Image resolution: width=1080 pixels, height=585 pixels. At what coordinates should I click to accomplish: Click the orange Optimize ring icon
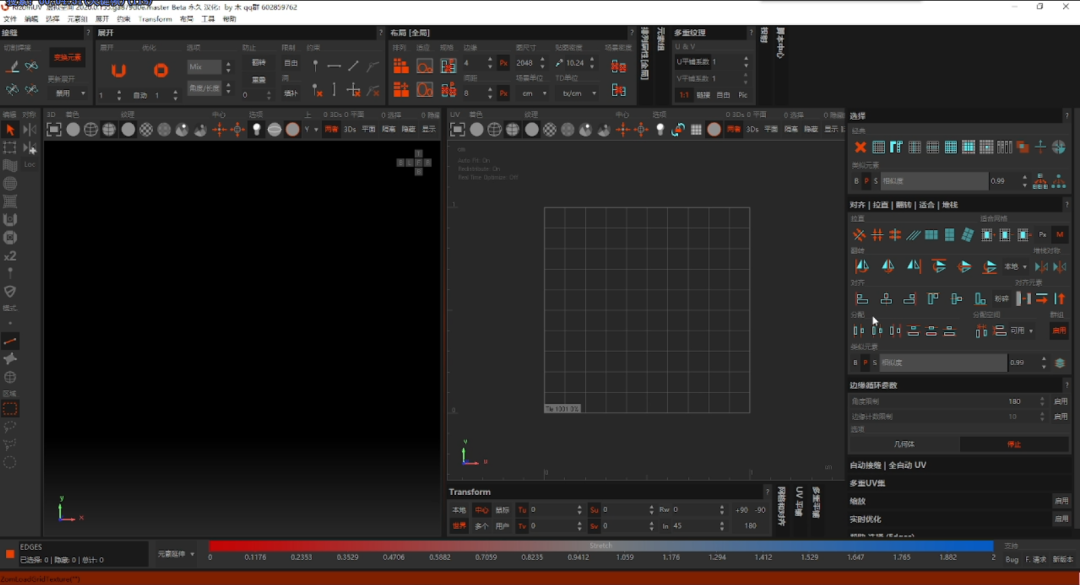point(160,70)
